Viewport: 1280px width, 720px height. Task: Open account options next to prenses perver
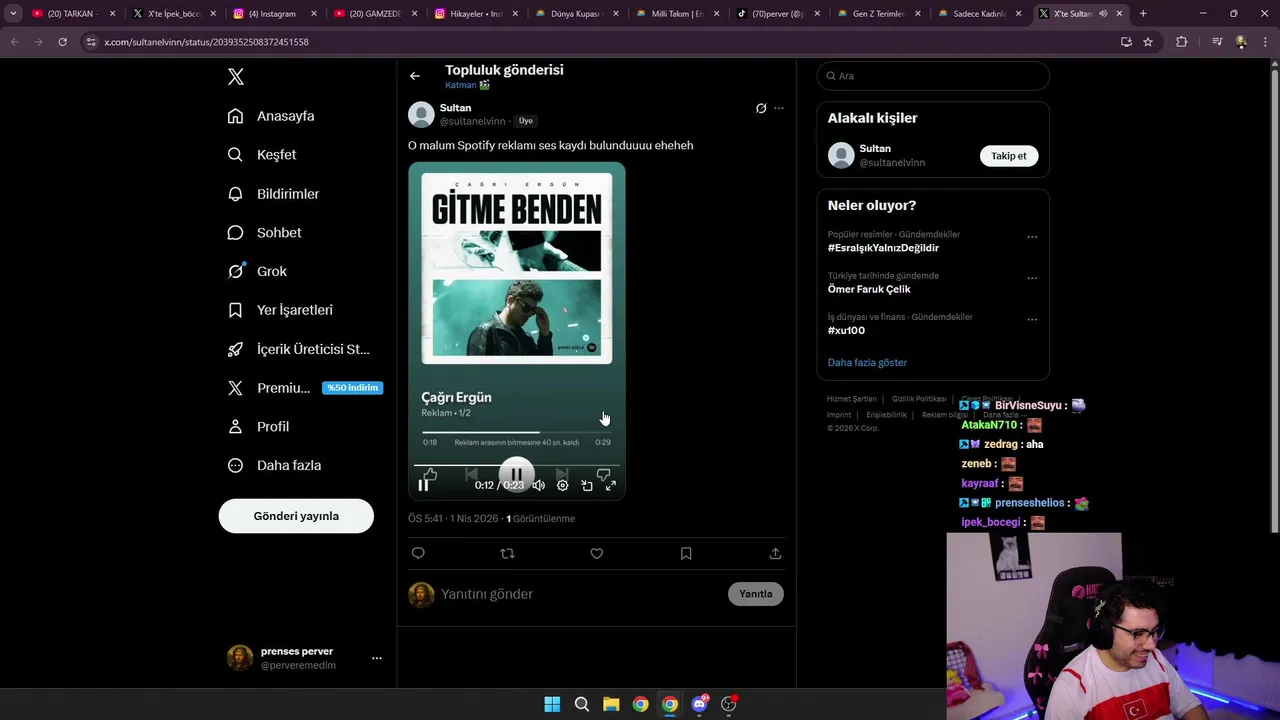[x=376, y=658]
